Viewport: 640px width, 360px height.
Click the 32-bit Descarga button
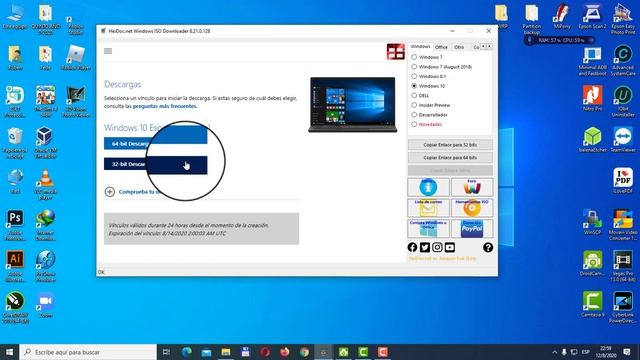pyautogui.click(x=156, y=164)
